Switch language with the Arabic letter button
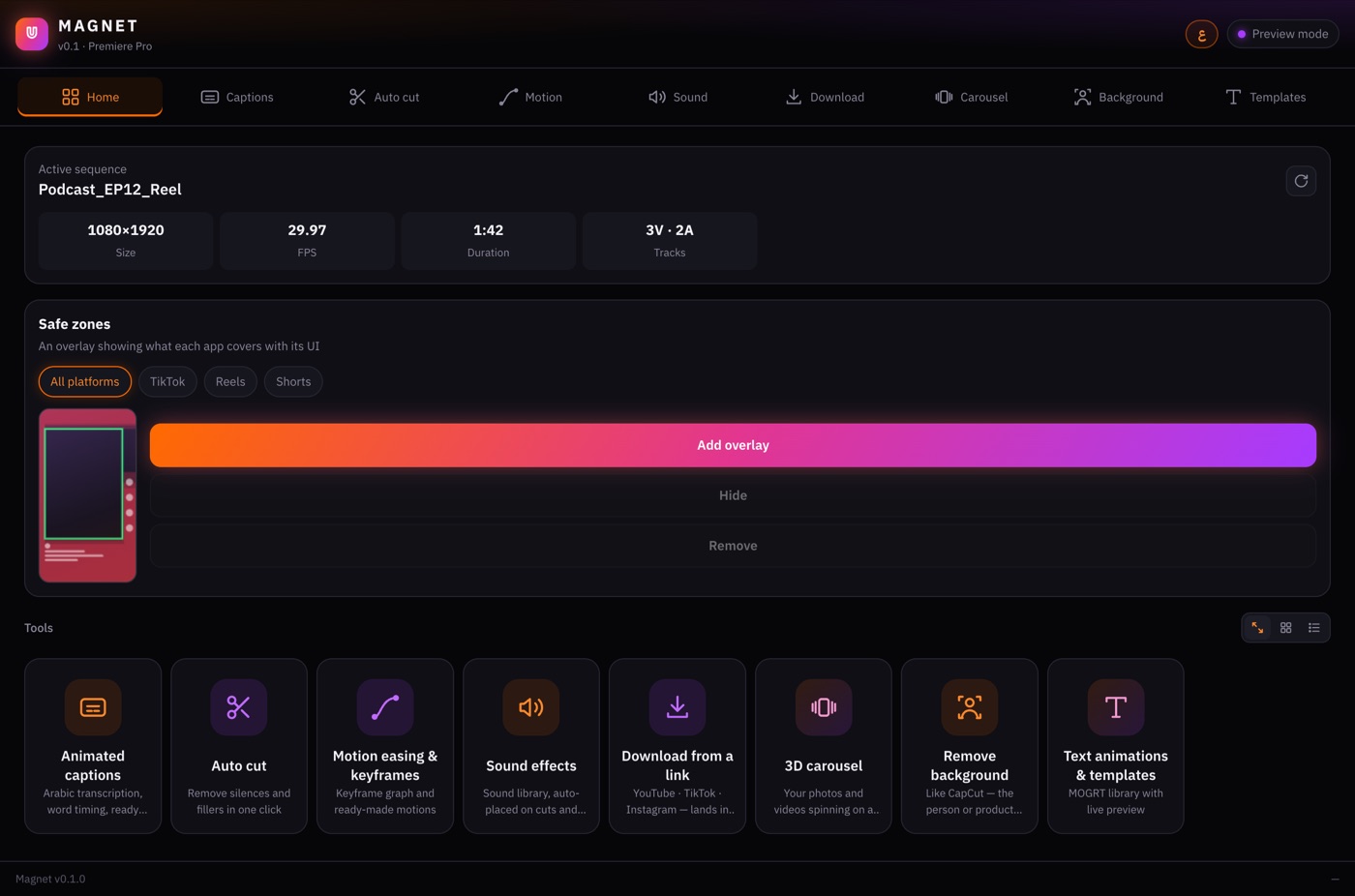 pos(1201,34)
